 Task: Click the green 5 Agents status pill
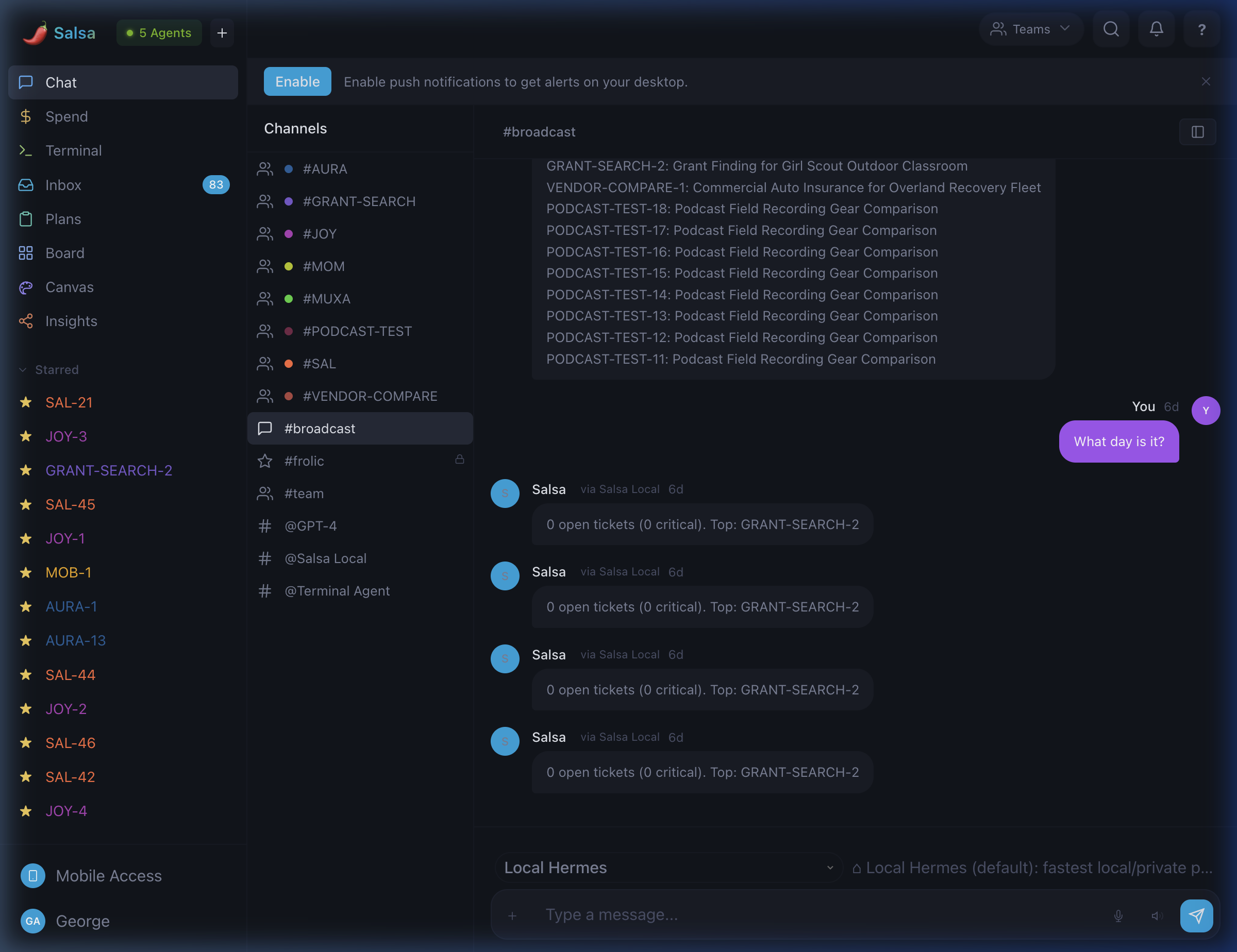tap(159, 32)
